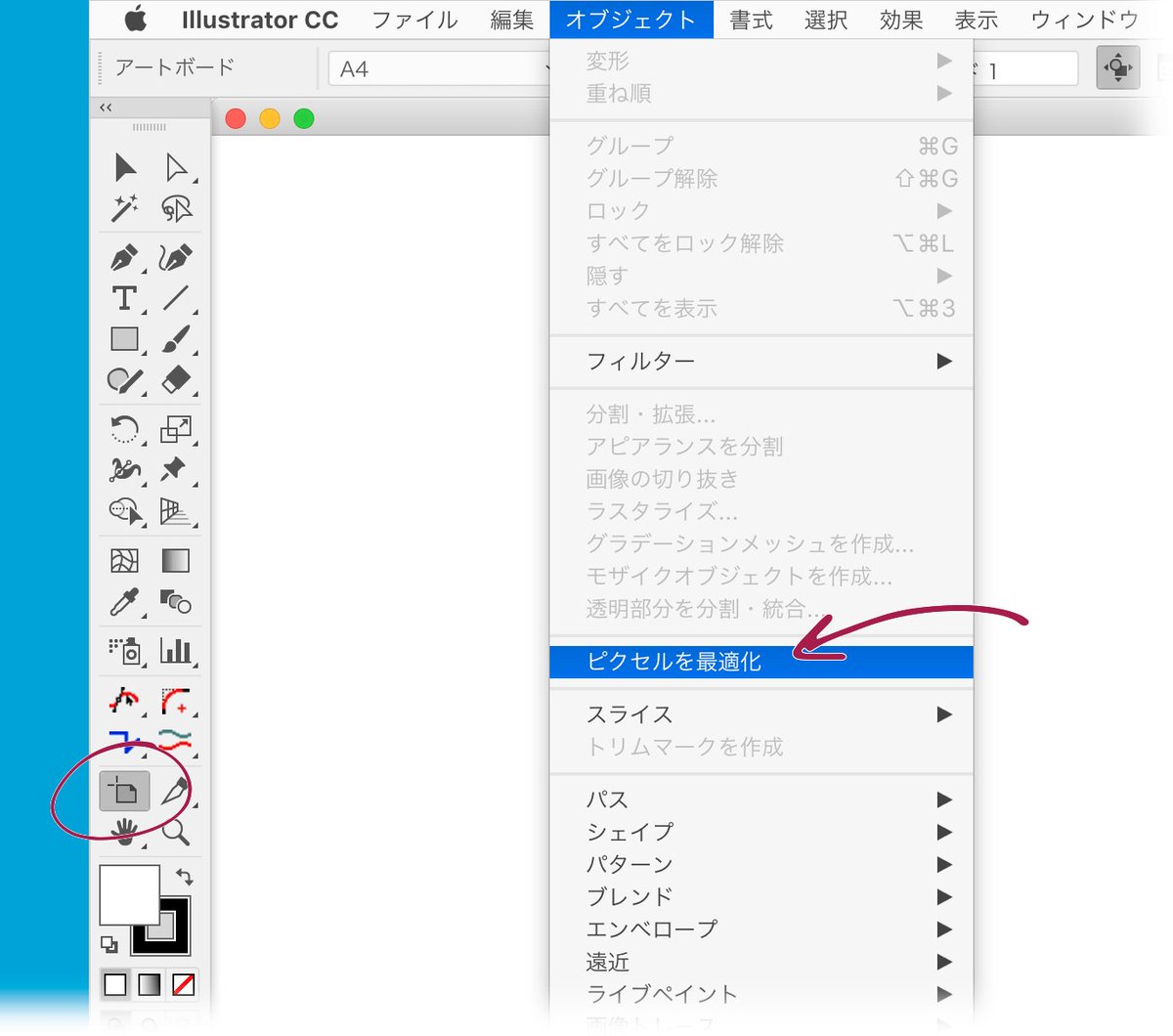This screenshot has width=1173, height=1036.
Task: Collapse the tools panel with double chevron
Action: (106, 108)
